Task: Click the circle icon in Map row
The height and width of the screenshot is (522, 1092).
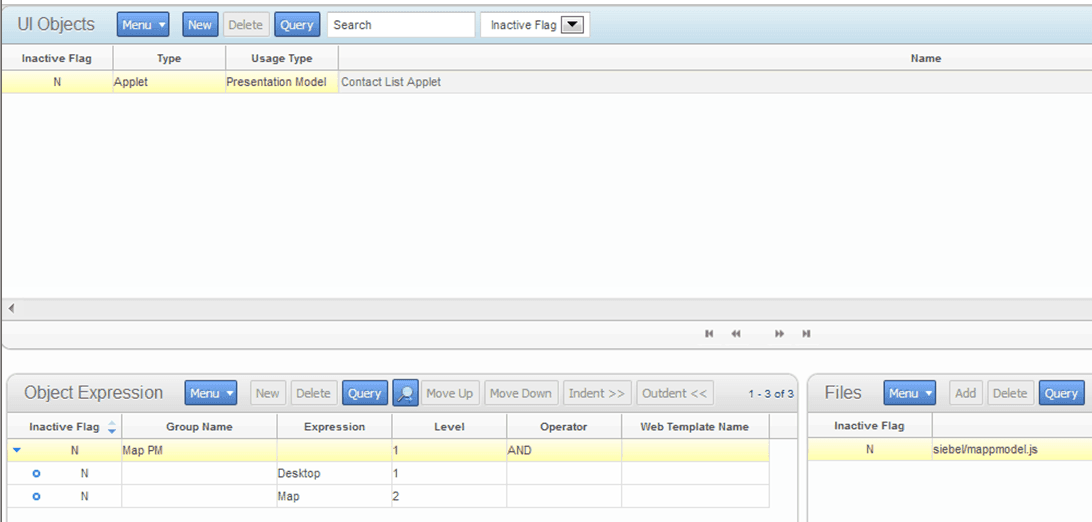Action: pos(36,496)
